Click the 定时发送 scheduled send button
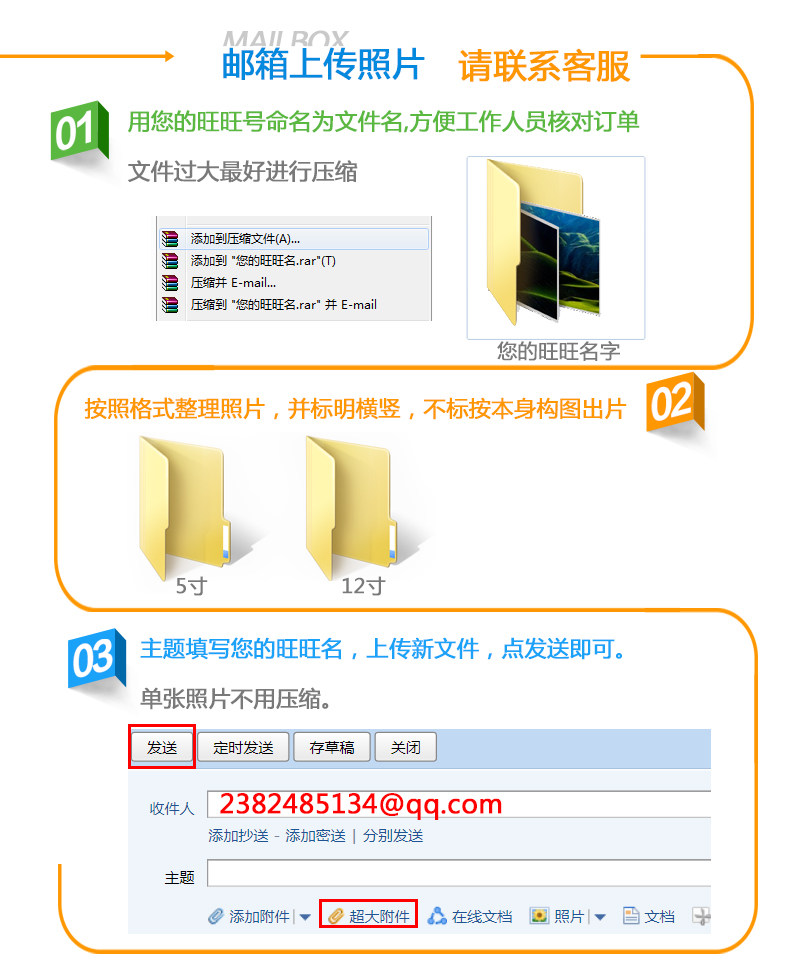This screenshot has width=790, height=975. 243,747
